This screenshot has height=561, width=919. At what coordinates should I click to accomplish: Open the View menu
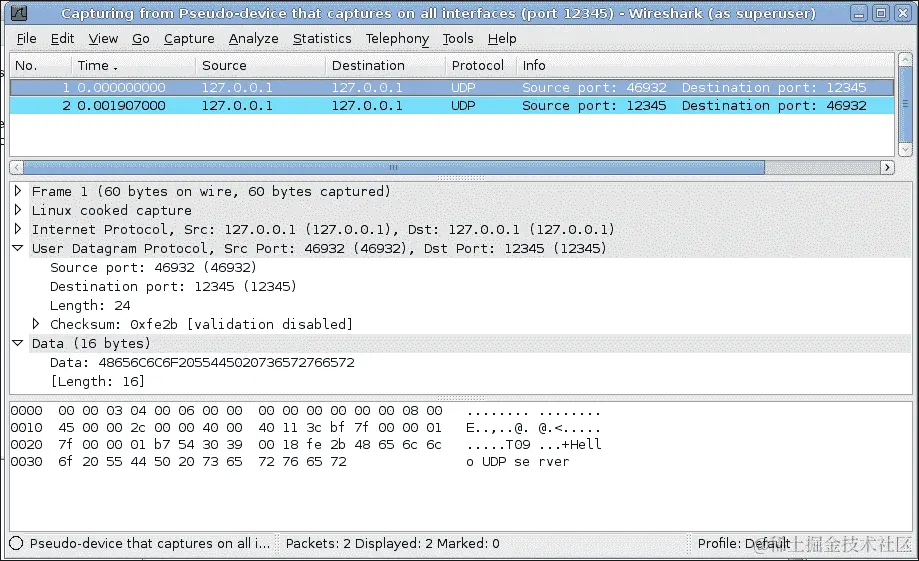103,39
